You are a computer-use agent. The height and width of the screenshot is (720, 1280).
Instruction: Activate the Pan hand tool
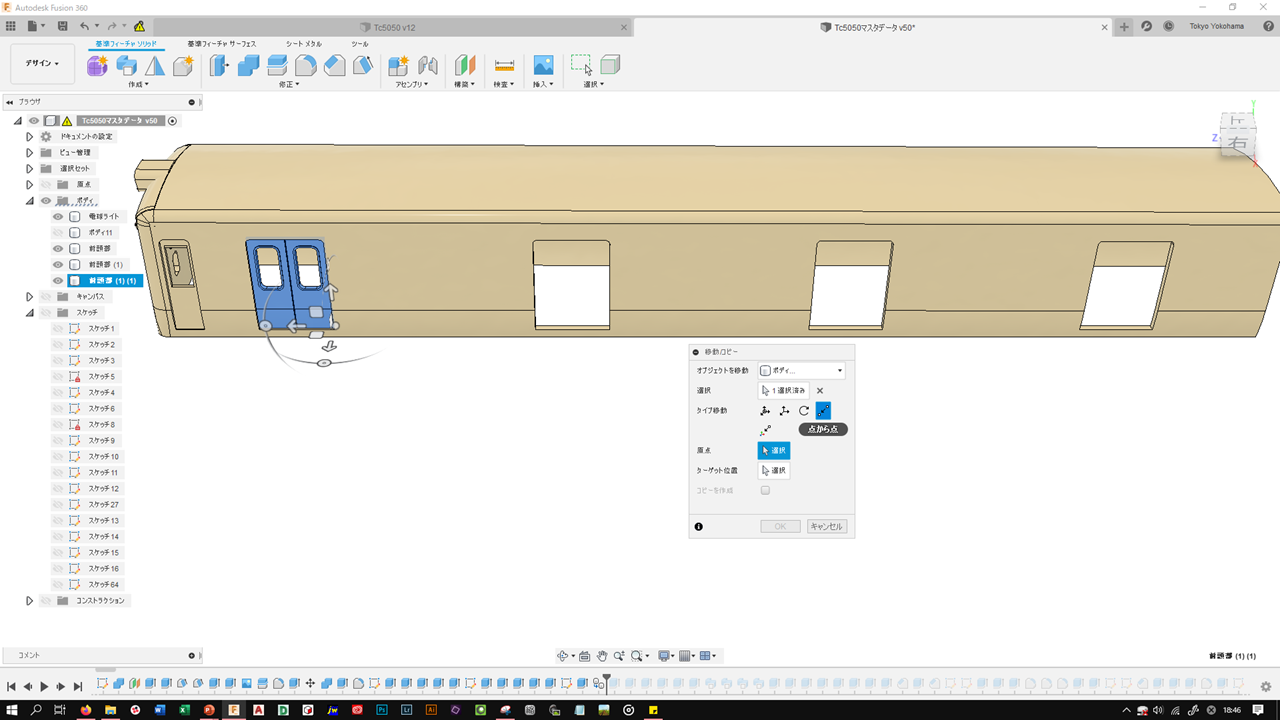(602, 656)
